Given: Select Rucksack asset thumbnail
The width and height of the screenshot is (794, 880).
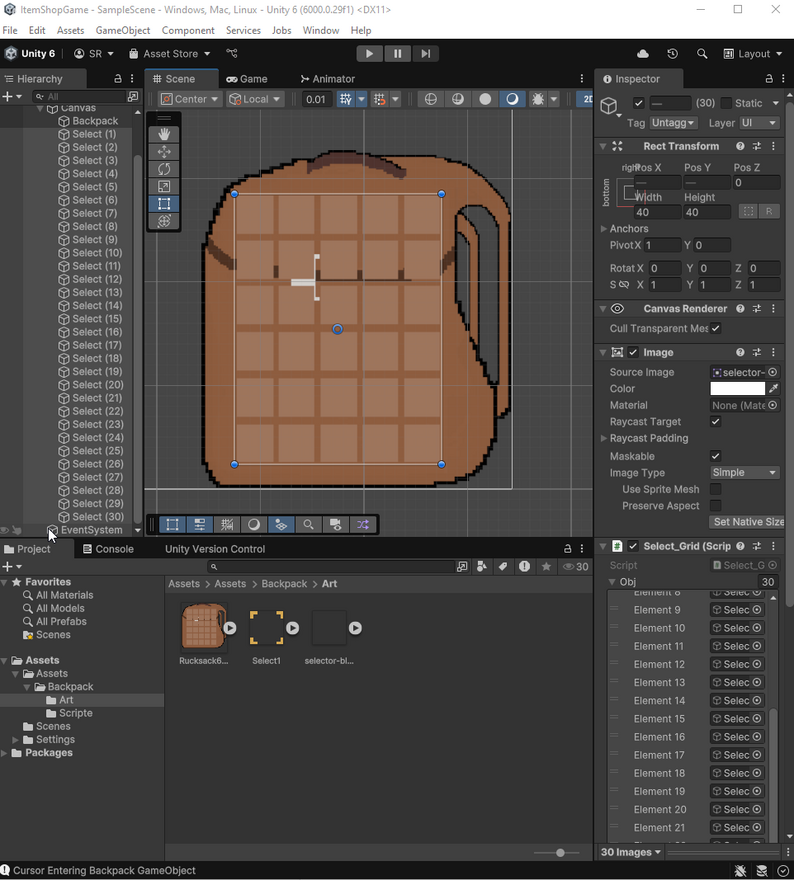Looking at the screenshot, I should tap(204, 627).
